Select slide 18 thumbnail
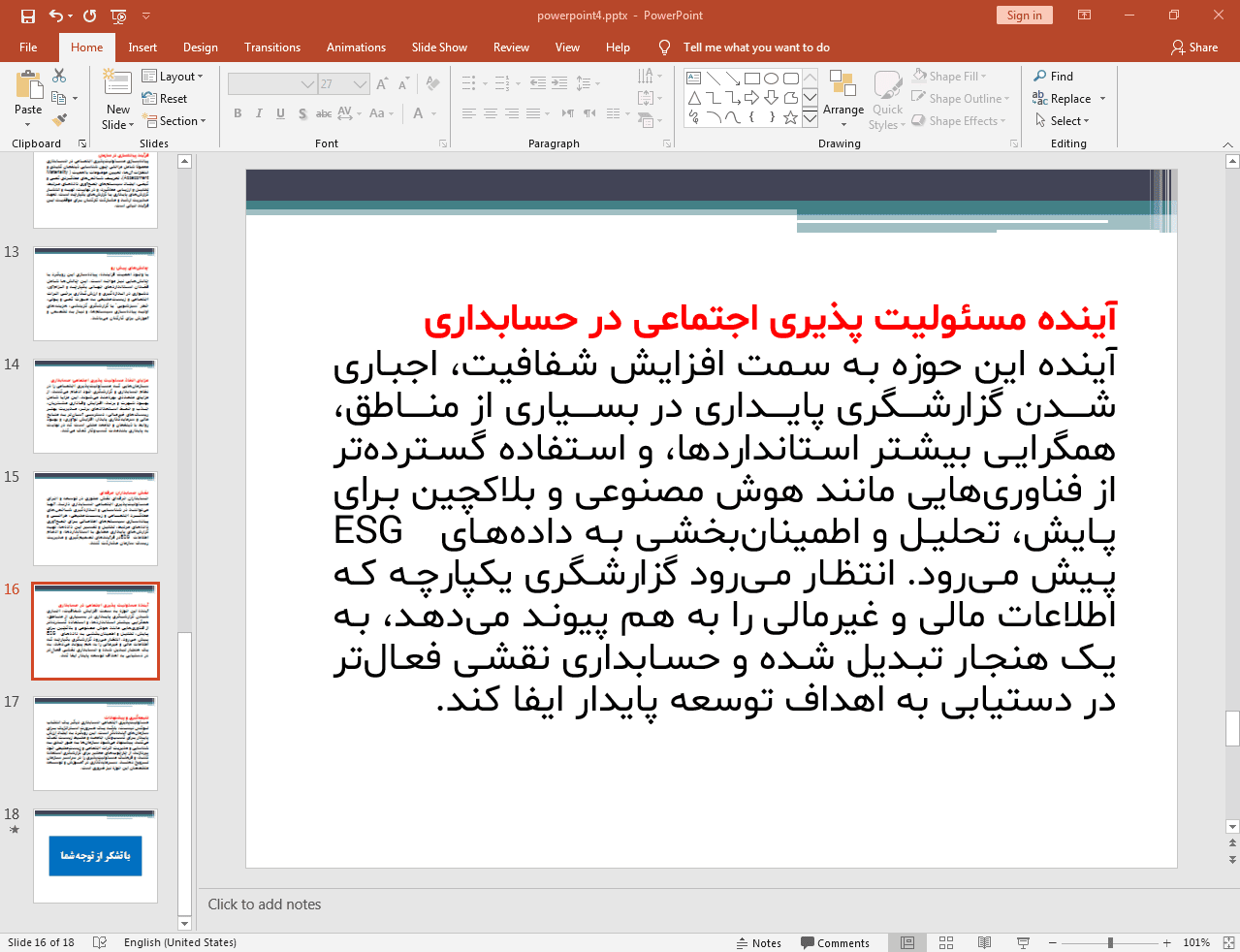The width and height of the screenshot is (1240, 952). pos(95,856)
